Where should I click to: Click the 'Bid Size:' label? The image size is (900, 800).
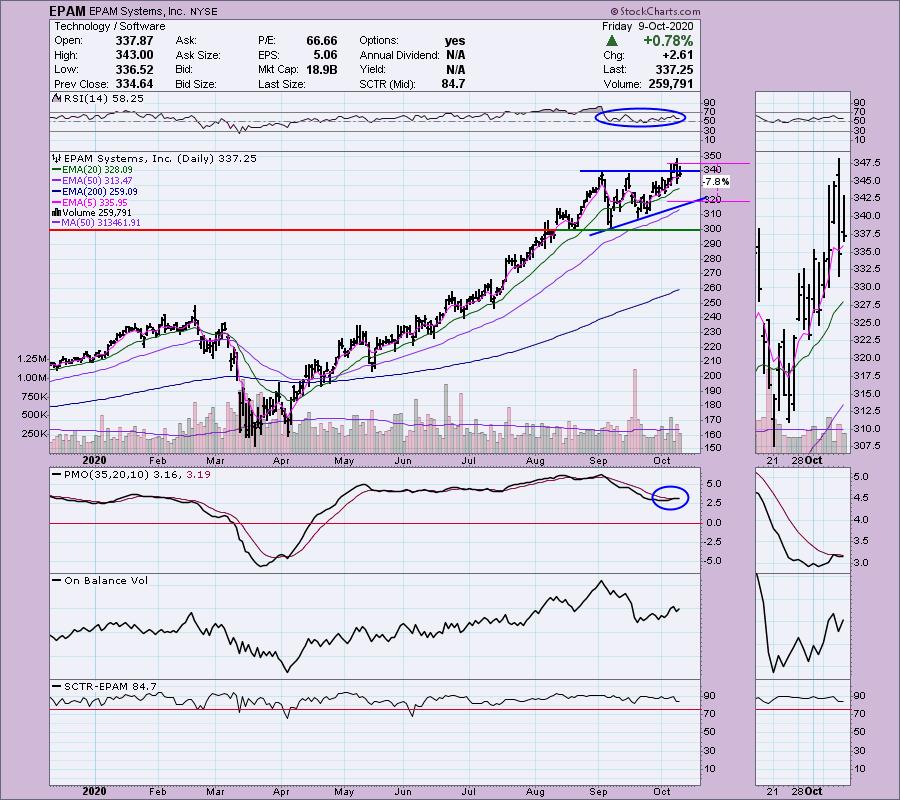tap(196, 84)
